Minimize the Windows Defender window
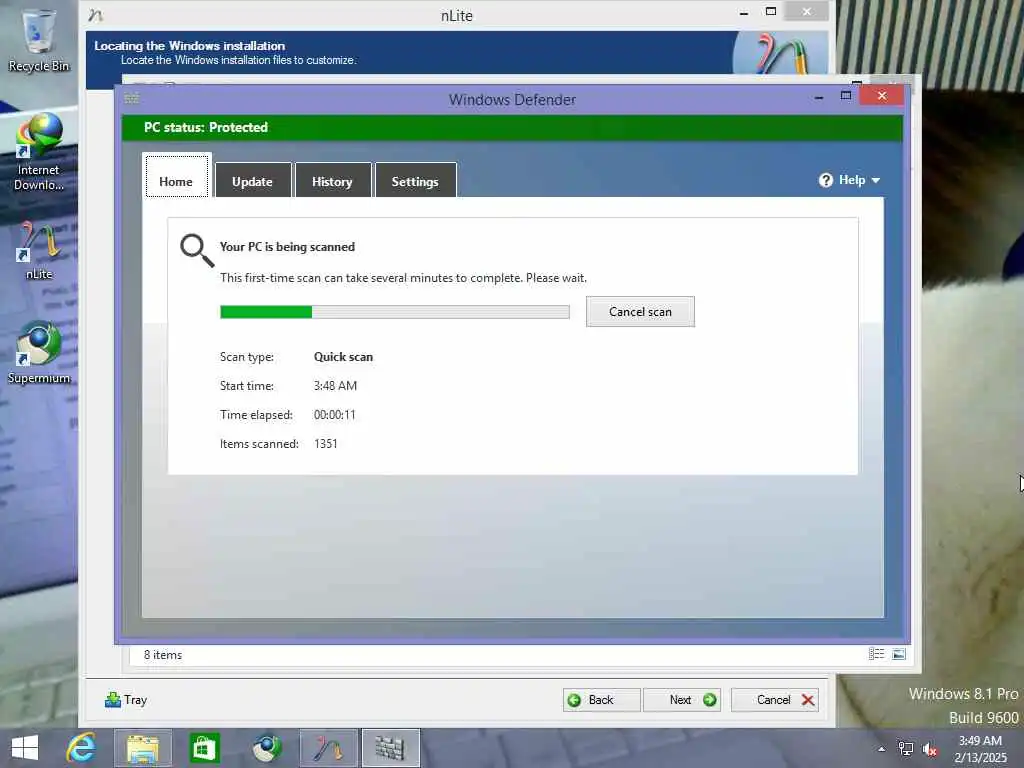1024x768 pixels. [819, 97]
